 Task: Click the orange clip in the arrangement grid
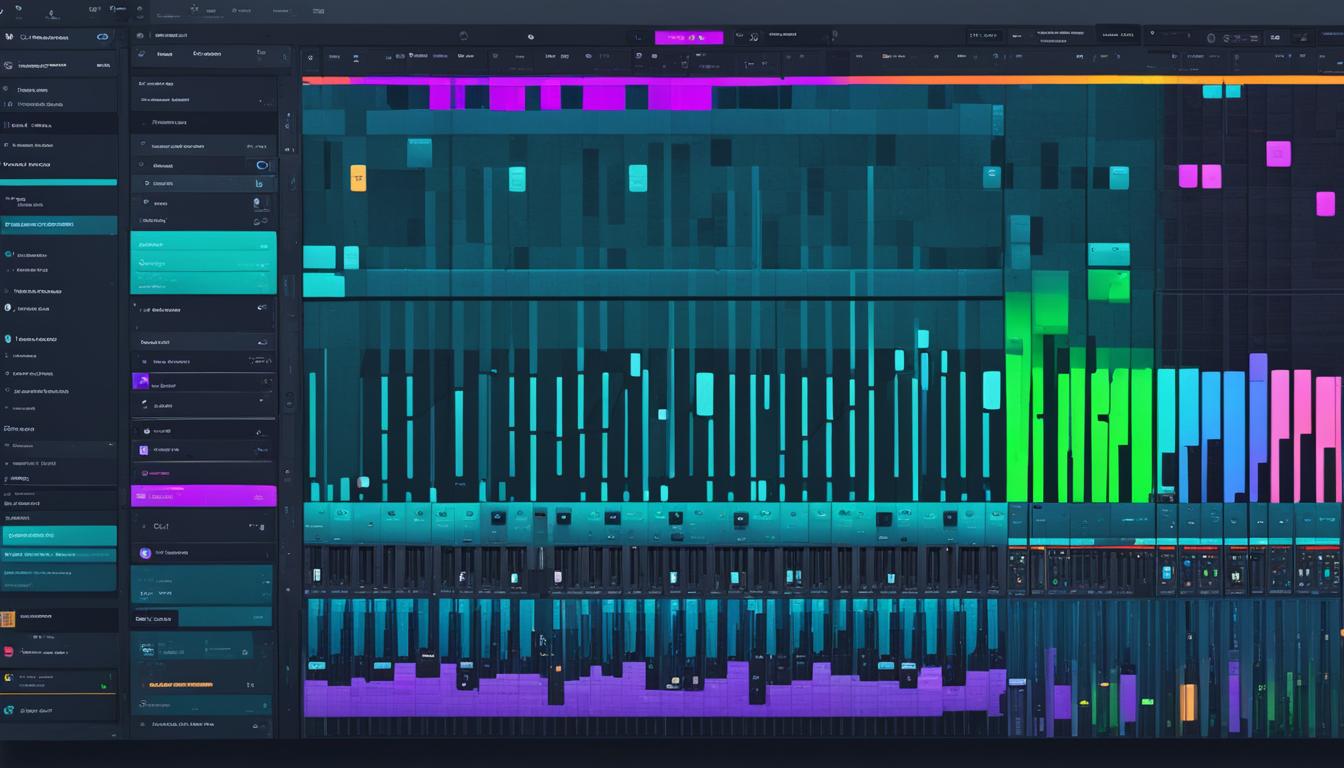point(358,176)
